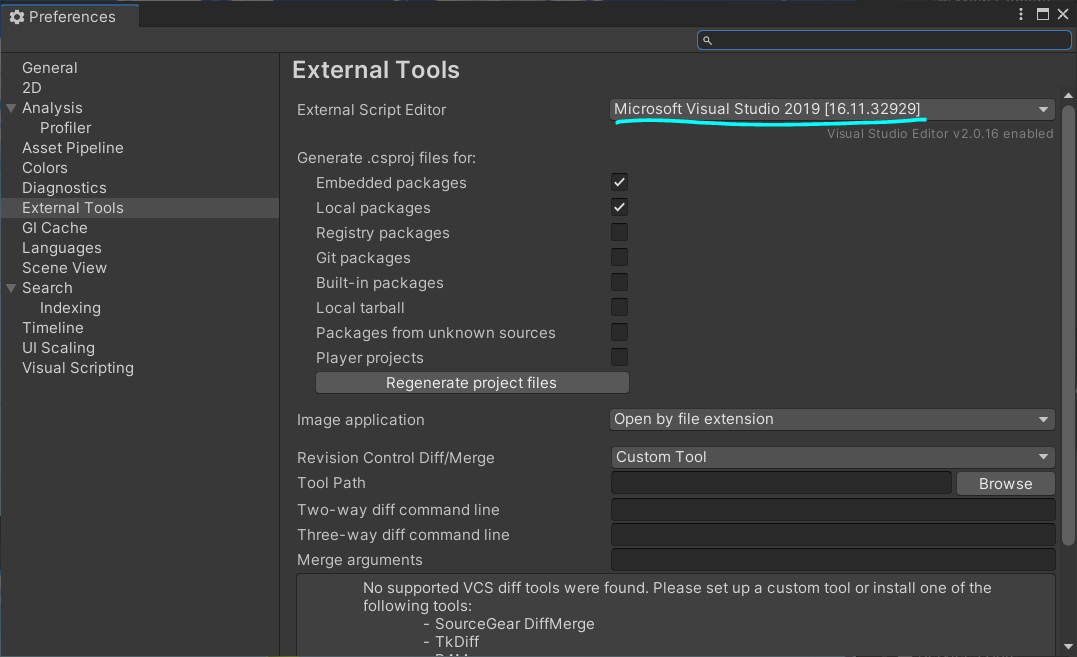This screenshot has height=657, width=1077.
Task: Collapse the Analysis tree arrow
Action: click(x=11, y=108)
